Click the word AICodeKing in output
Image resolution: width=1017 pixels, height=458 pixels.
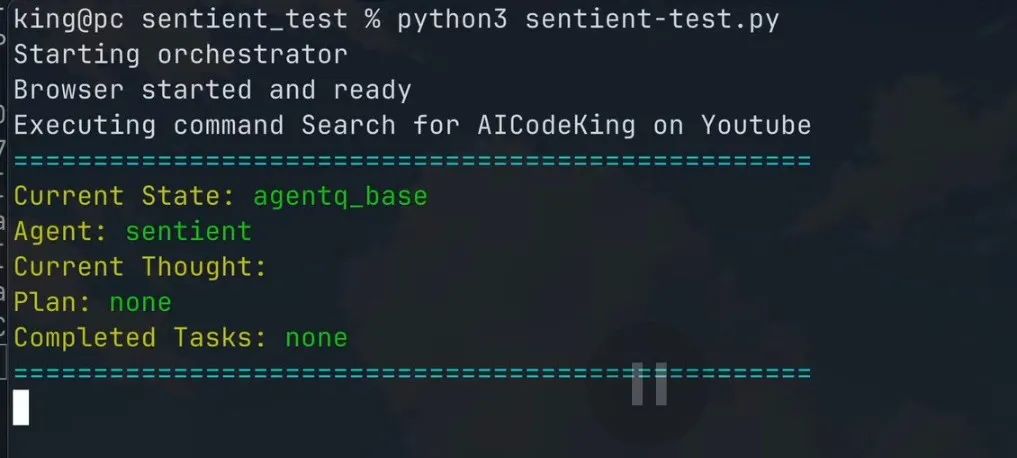pos(556,125)
